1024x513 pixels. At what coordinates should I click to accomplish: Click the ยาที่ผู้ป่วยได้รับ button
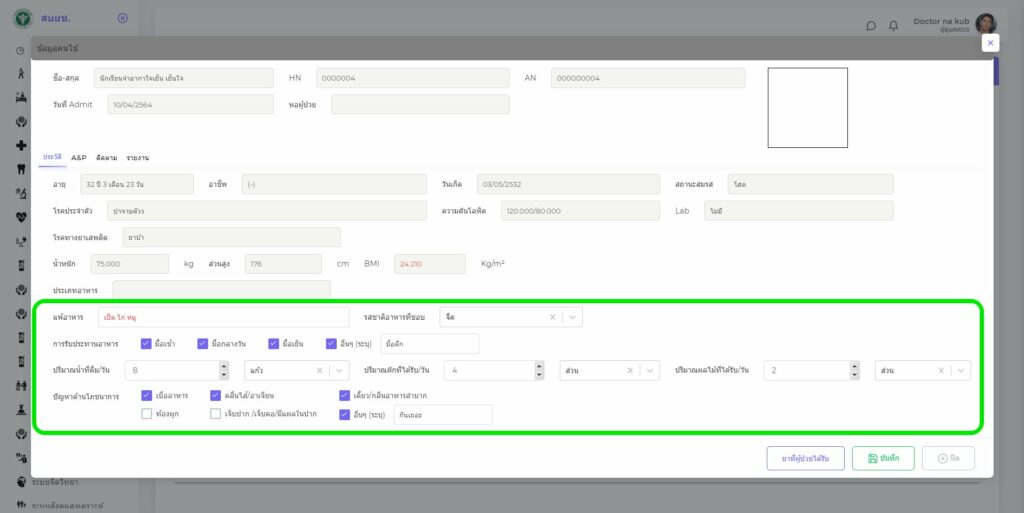pyautogui.click(x=805, y=458)
